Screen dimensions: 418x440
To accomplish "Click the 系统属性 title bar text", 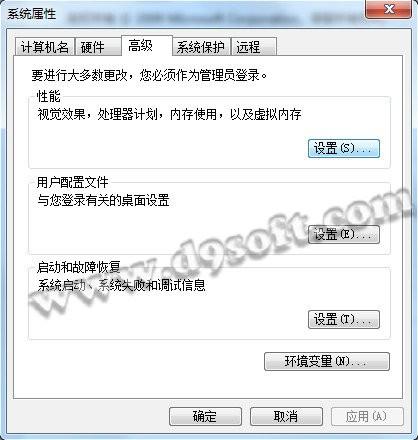I will (x=32, y=14).
